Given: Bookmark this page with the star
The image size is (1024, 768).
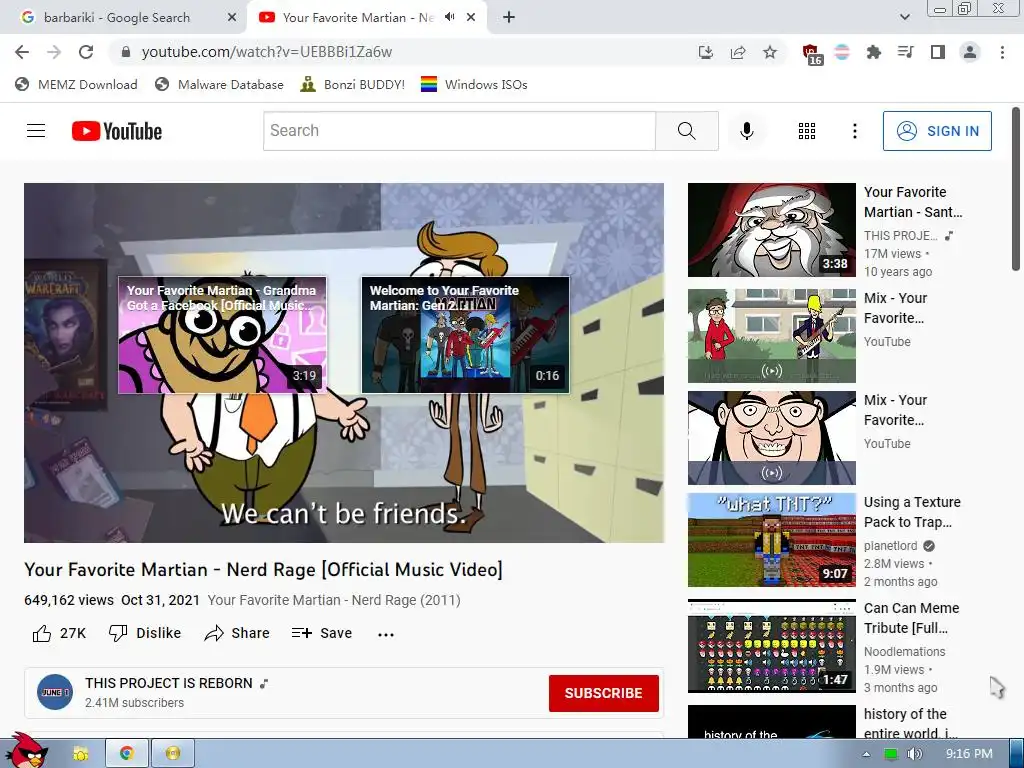Looking at the screenshot, I should tap(770, 52).
